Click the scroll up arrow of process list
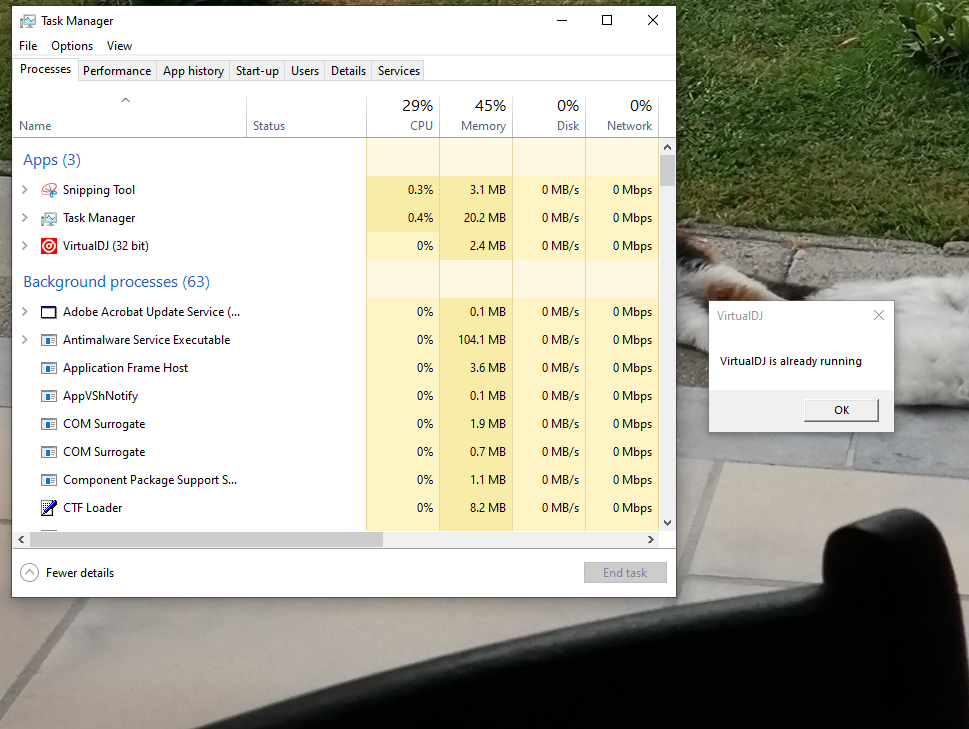The image size is (969, 729). [667, 147]
